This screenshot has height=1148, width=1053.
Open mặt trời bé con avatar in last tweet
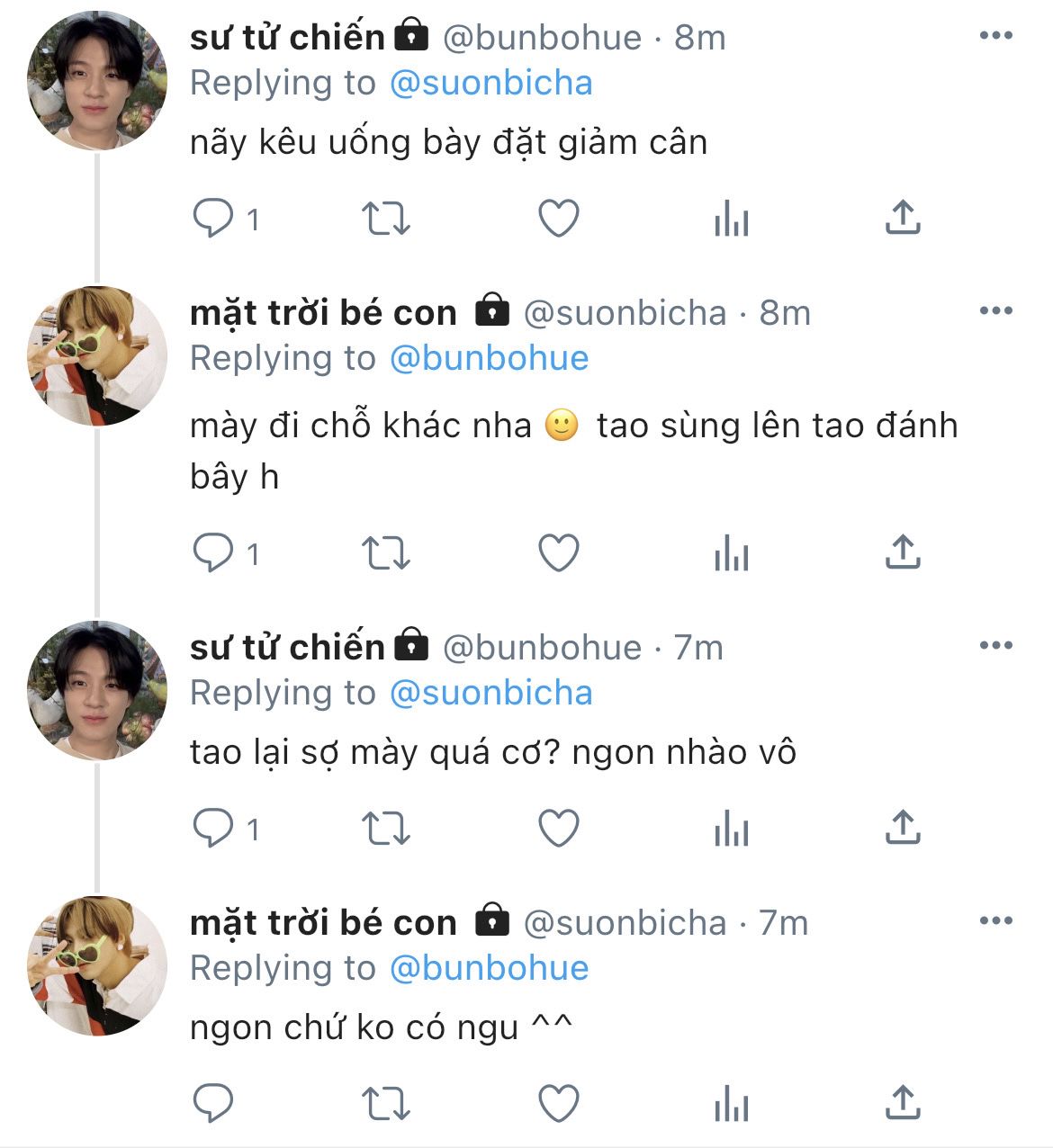click(97, 966)
